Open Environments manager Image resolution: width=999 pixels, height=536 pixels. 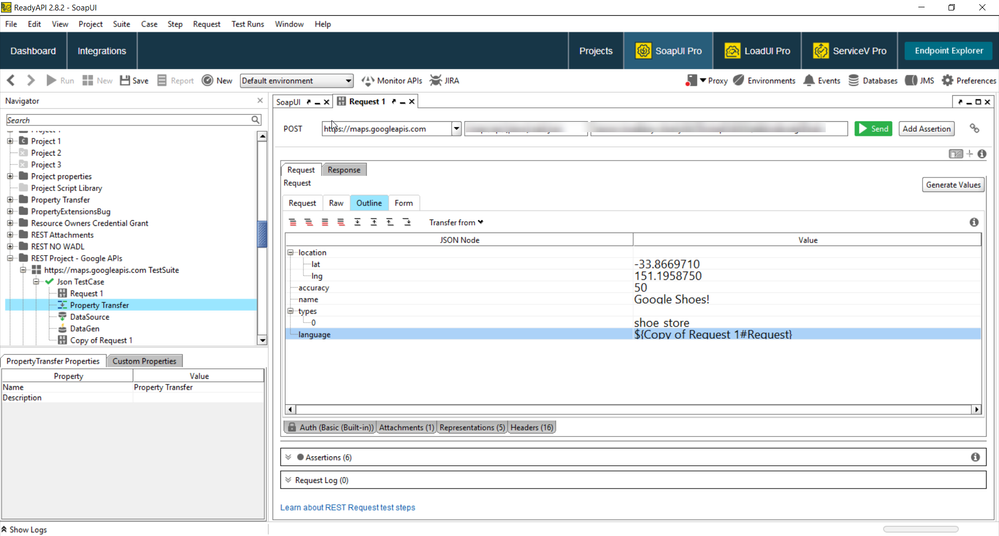(764, 81)
